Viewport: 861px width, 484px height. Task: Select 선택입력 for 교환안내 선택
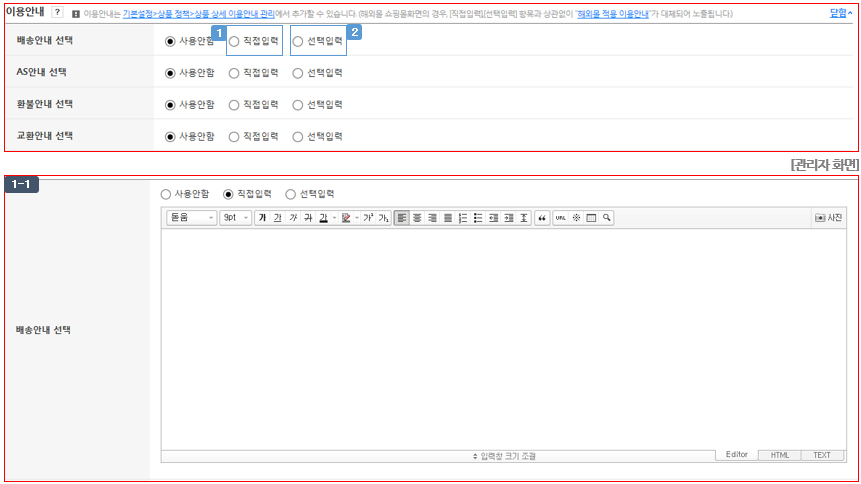point(298,137)
